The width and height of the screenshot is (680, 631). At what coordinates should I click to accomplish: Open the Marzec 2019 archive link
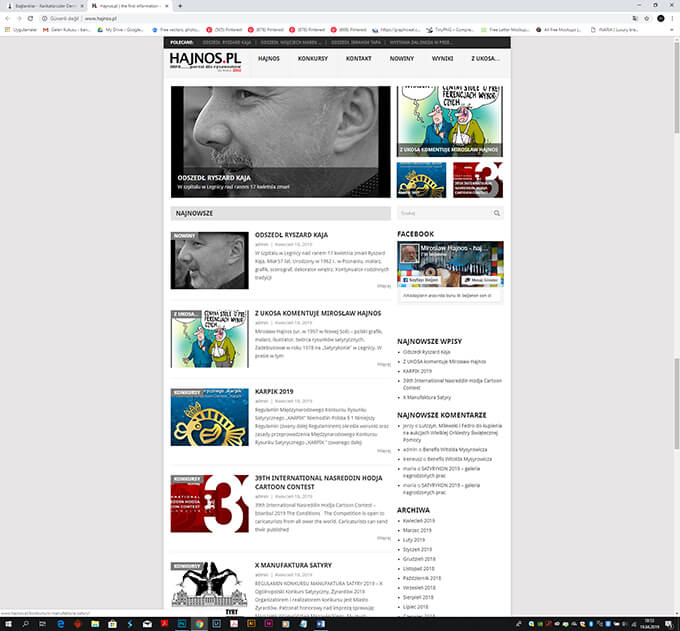[417, 530]
